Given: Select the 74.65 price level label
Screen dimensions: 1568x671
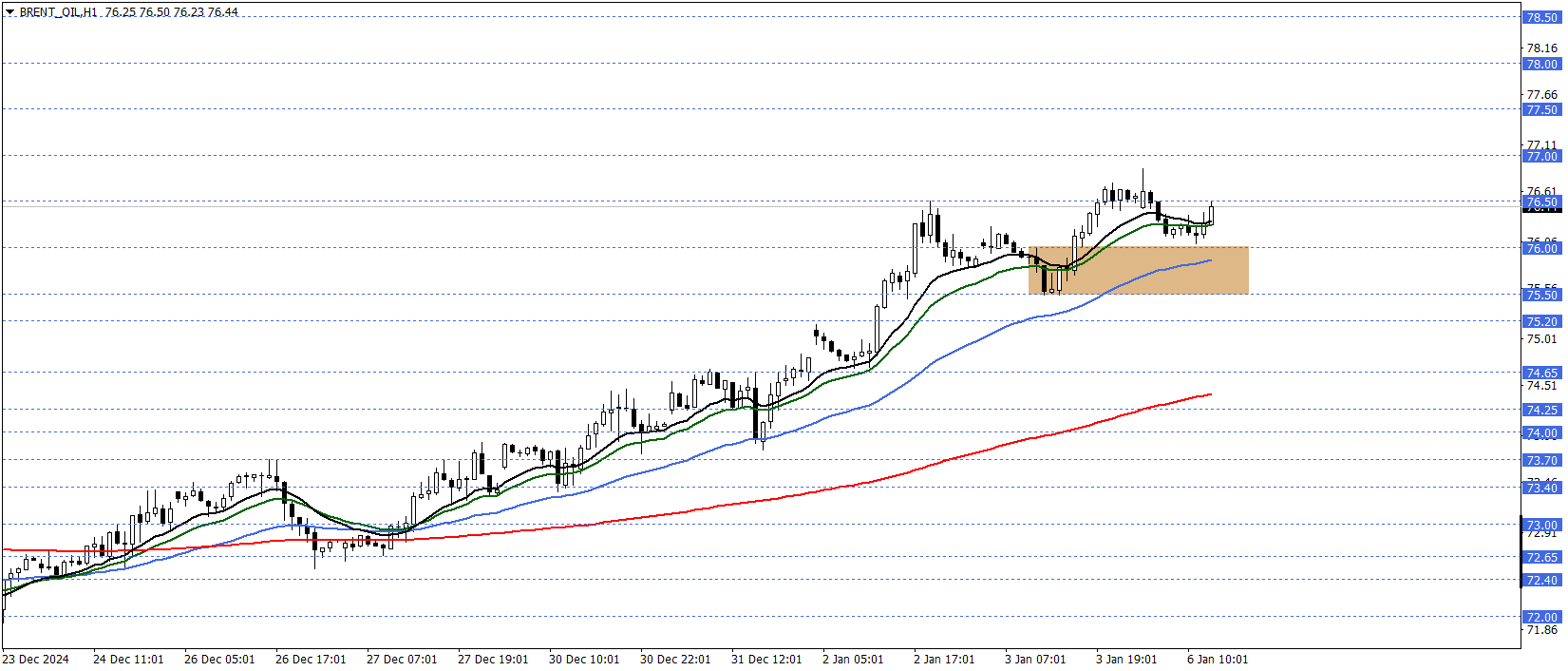Looking at the screenshot, I should (1541, 373).
